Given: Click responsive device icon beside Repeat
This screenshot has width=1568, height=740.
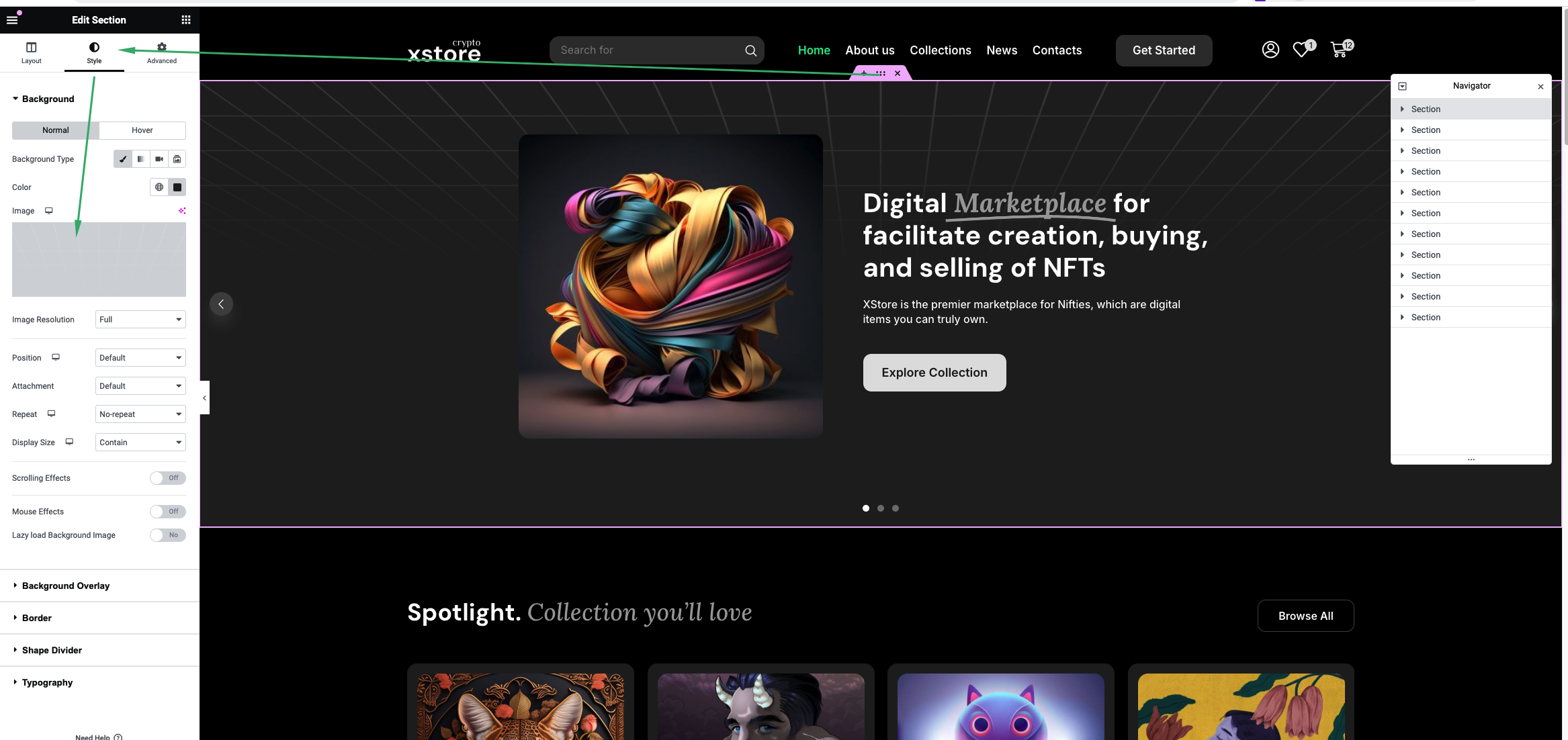Looking at the screenshot, I should click(51, 414).
